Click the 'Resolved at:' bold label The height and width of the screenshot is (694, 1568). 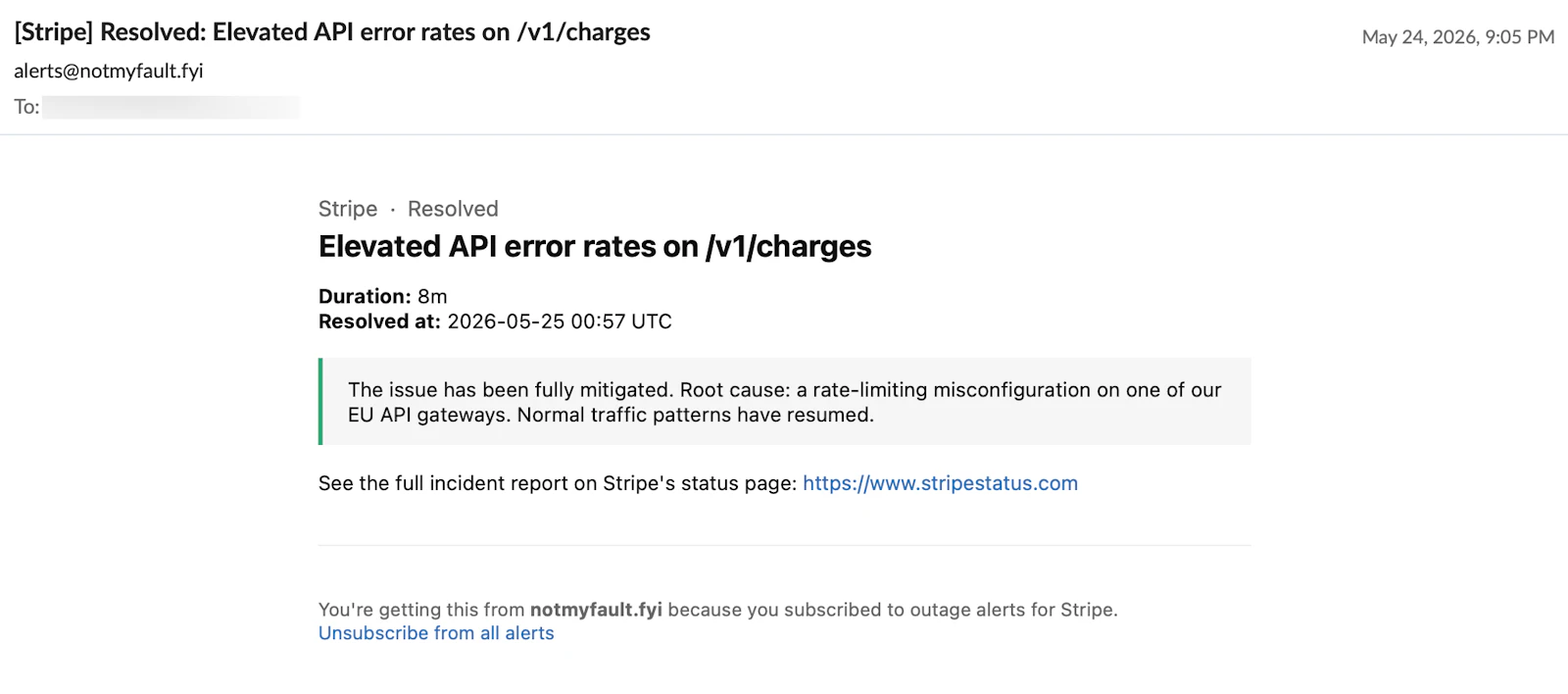(379, 322)
